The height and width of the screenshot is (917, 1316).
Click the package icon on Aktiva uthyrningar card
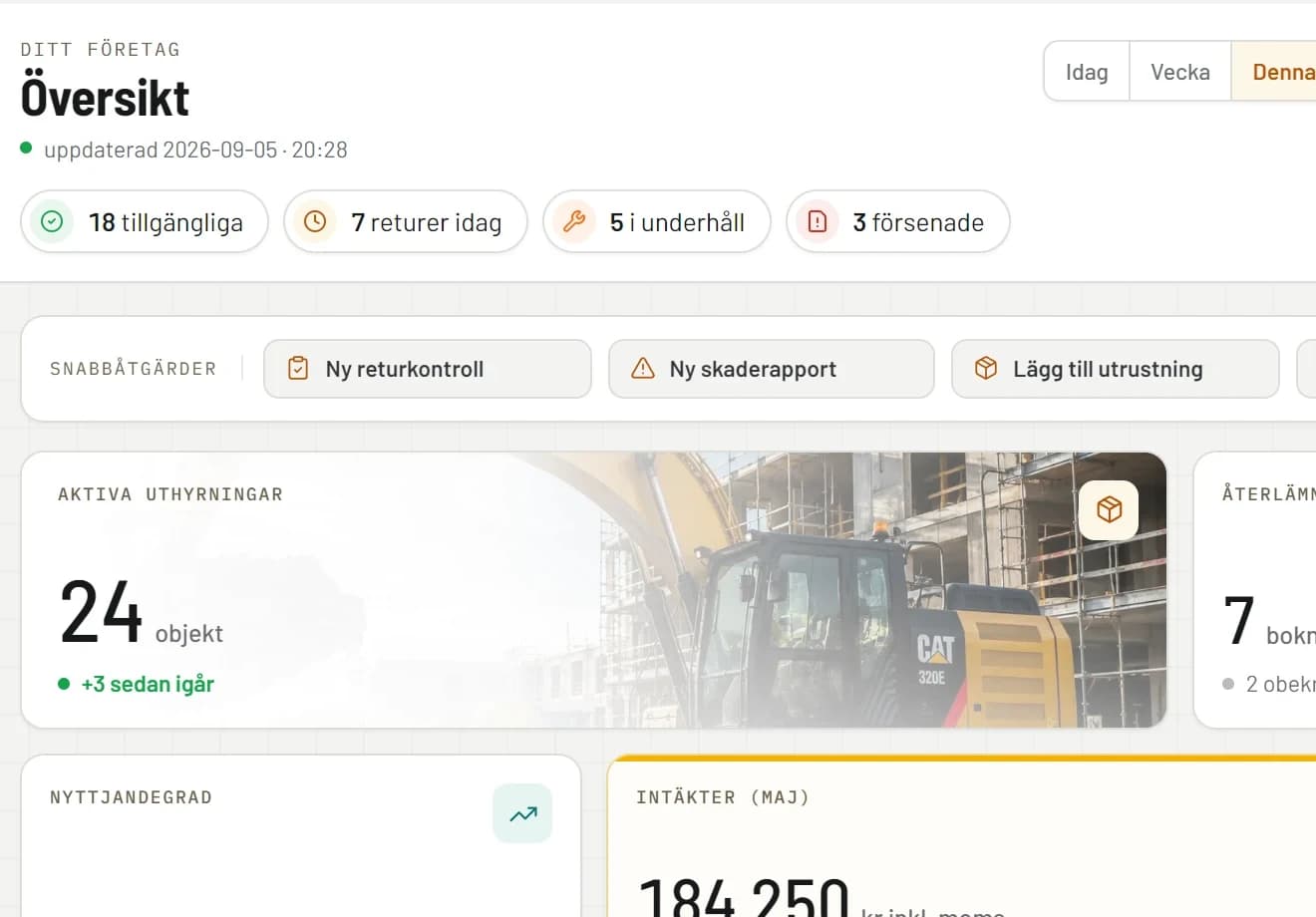tap(1109, 510)
